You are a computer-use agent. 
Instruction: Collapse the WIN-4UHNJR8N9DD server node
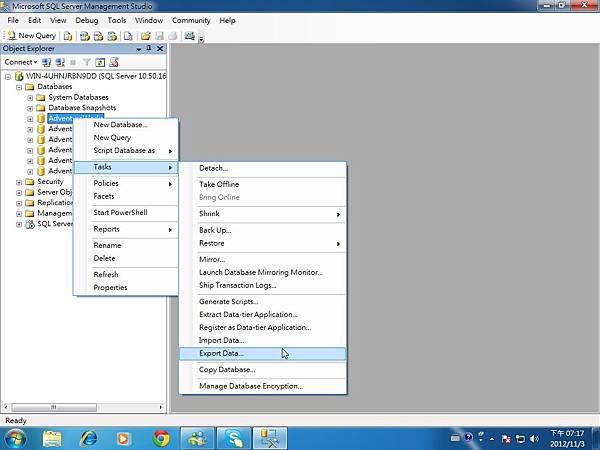8,77
